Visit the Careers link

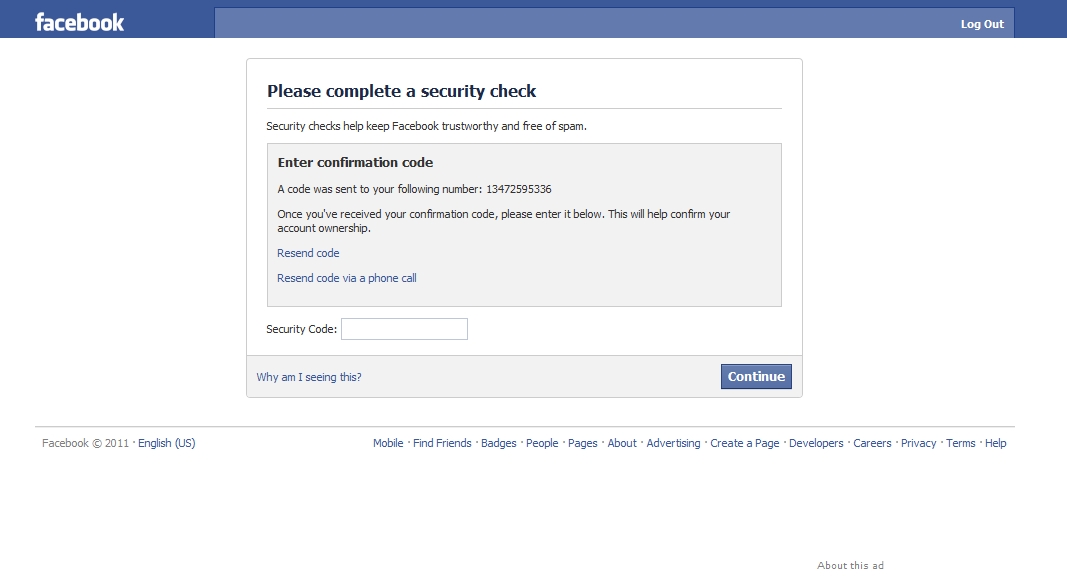(x=872, y=443)
